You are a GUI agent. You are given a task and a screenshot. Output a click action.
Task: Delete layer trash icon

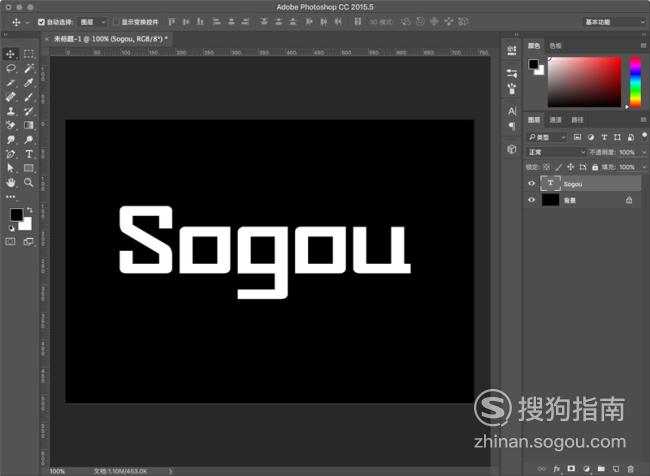point(631,469)
